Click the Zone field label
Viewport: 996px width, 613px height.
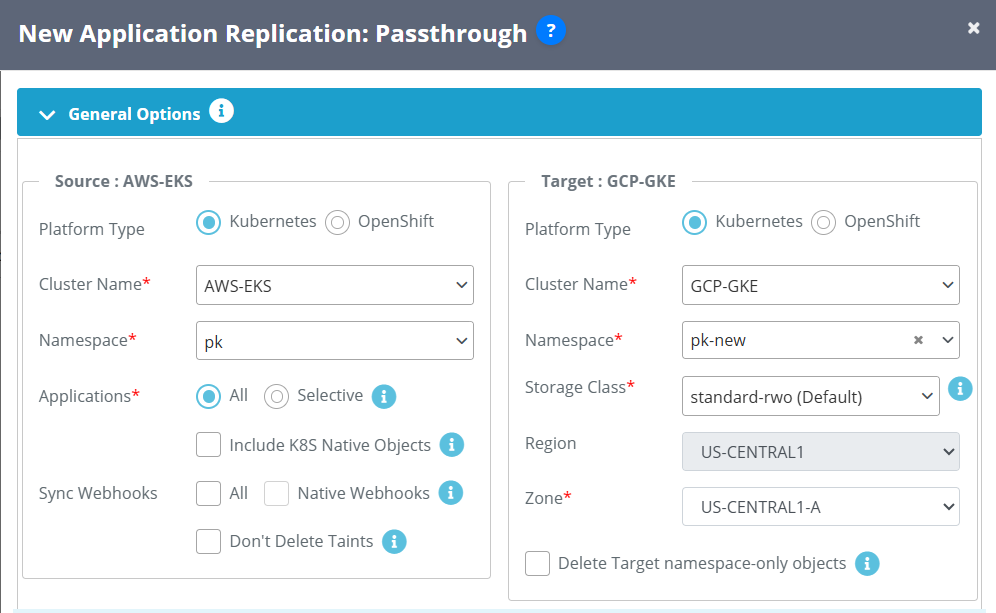(548, 498)
